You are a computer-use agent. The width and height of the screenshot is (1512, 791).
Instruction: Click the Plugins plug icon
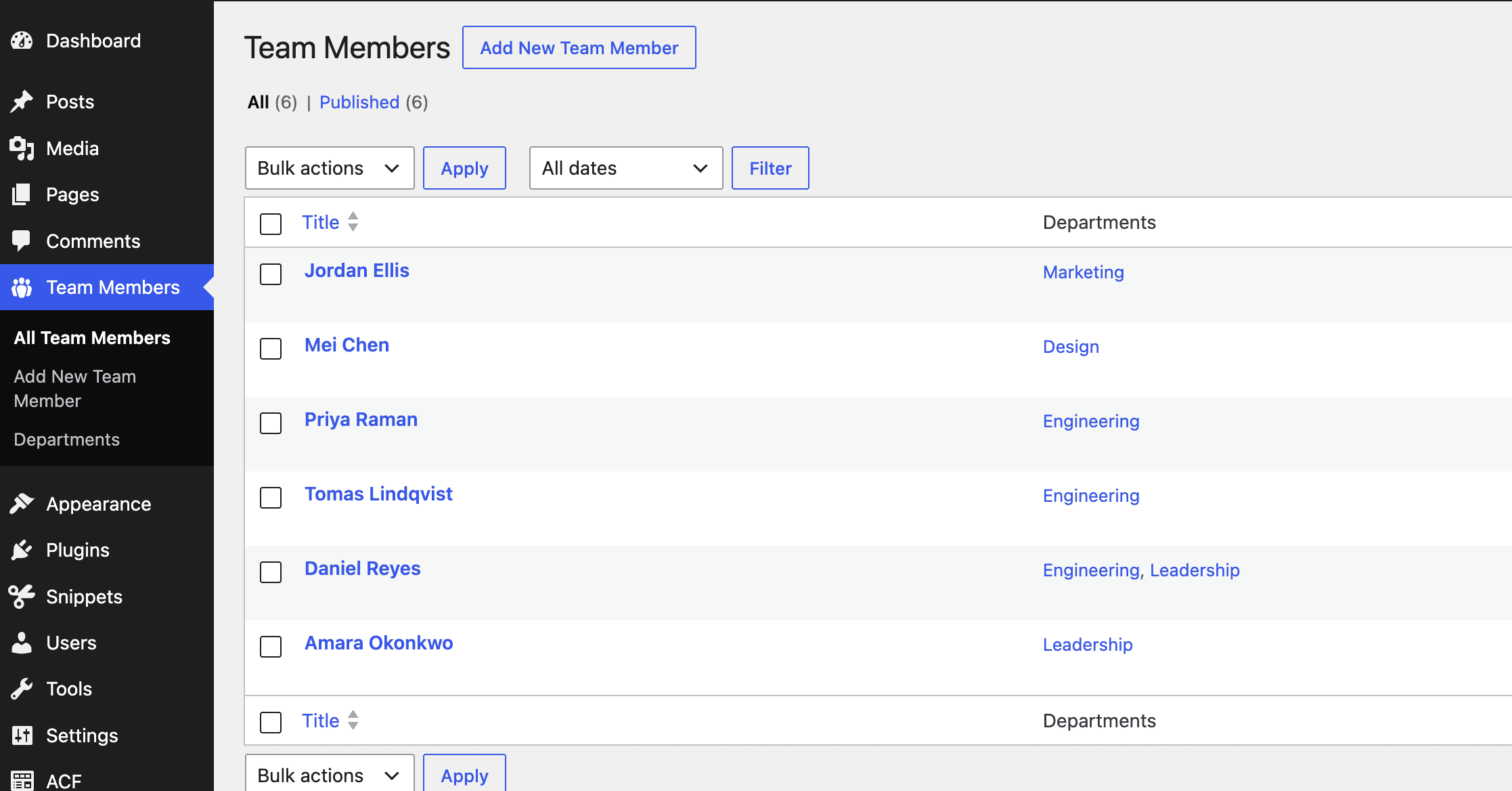(22, 550)
